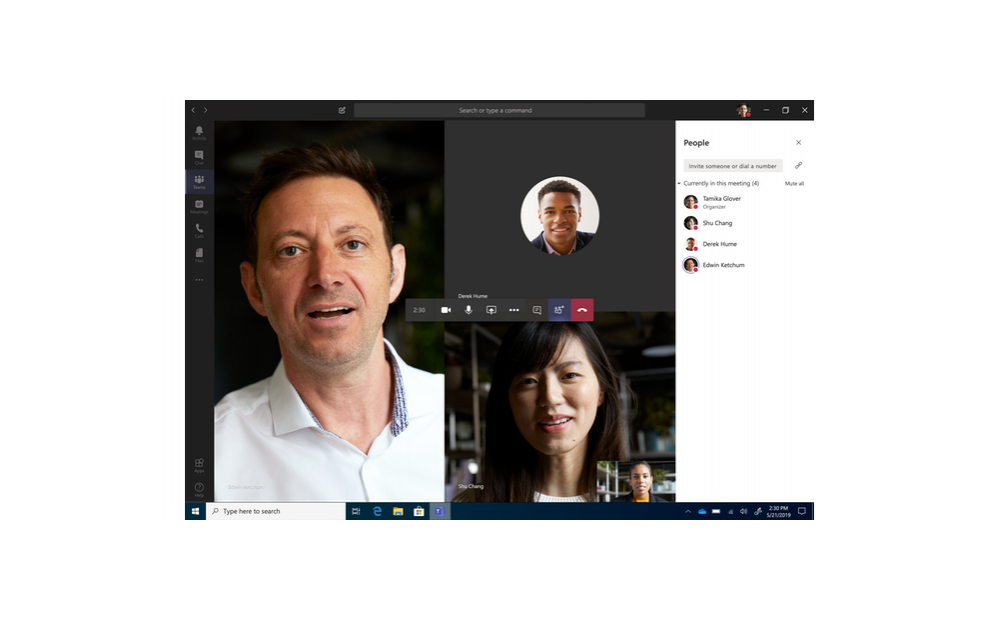
Task: Open Chat from the left sidebar
Action: [x=199, y=156]
